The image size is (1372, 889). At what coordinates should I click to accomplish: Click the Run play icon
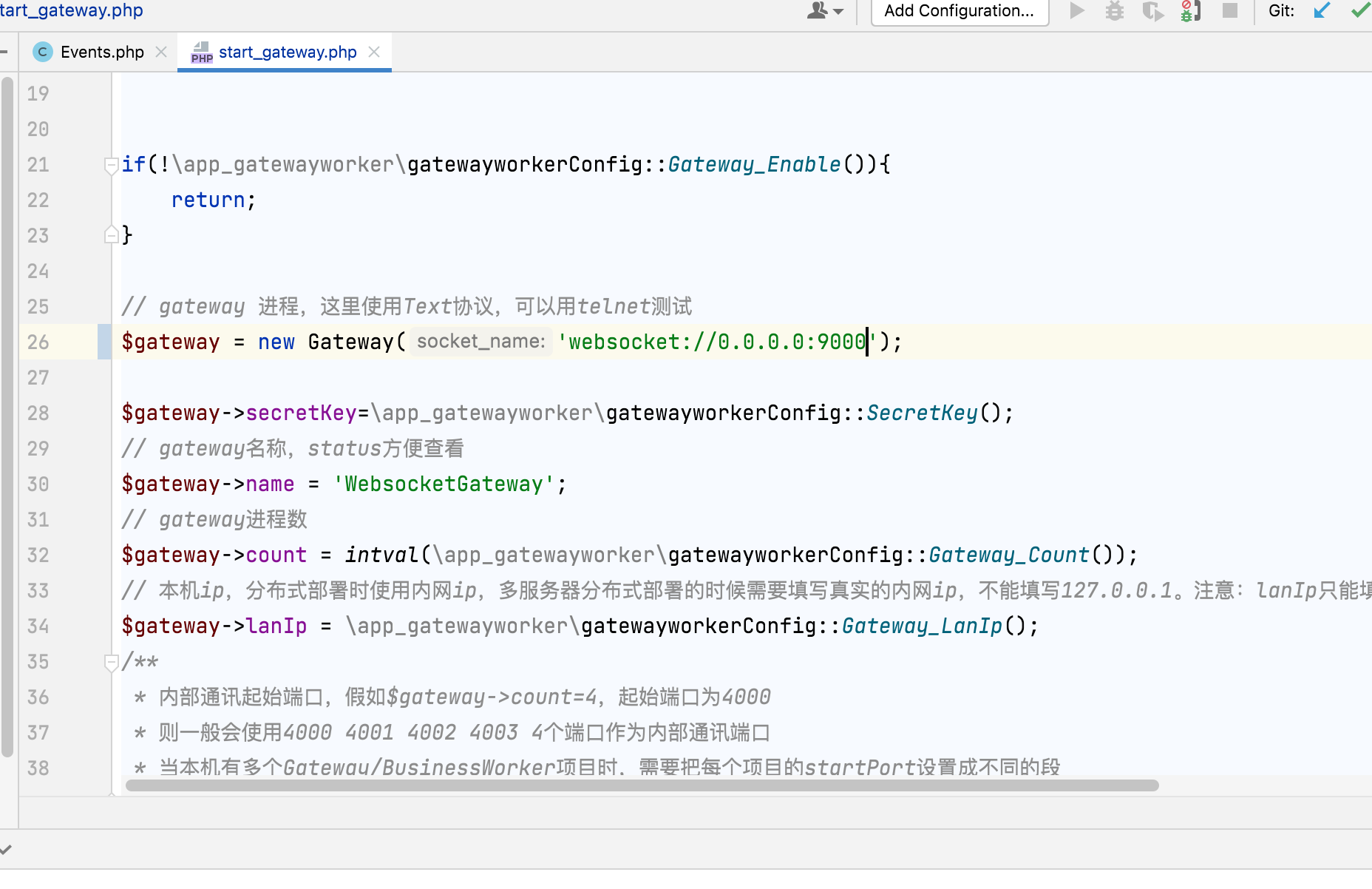click(x=1077, y=11)
